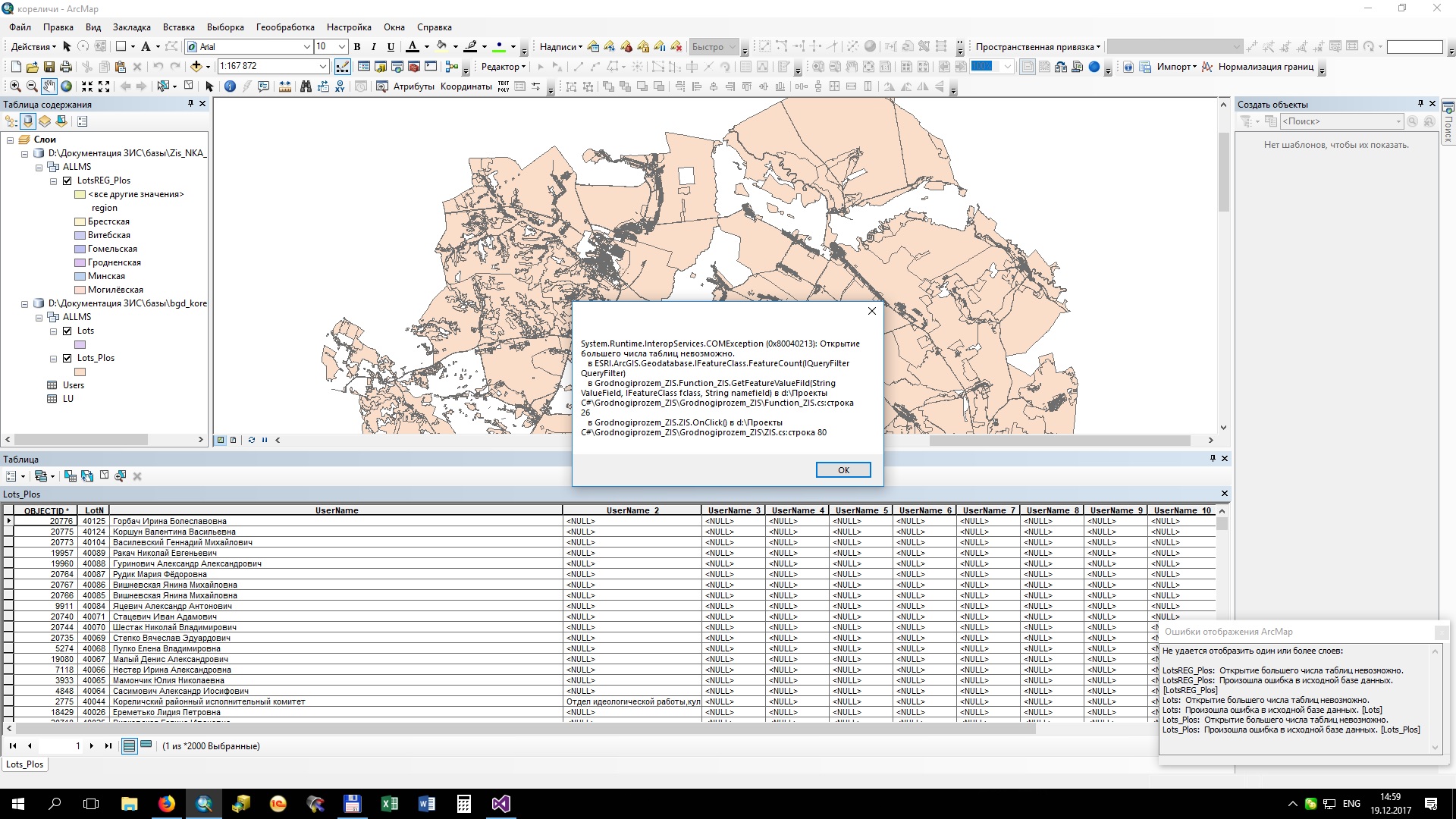Click the Full Extent globe icon

[x=67, y=86]
